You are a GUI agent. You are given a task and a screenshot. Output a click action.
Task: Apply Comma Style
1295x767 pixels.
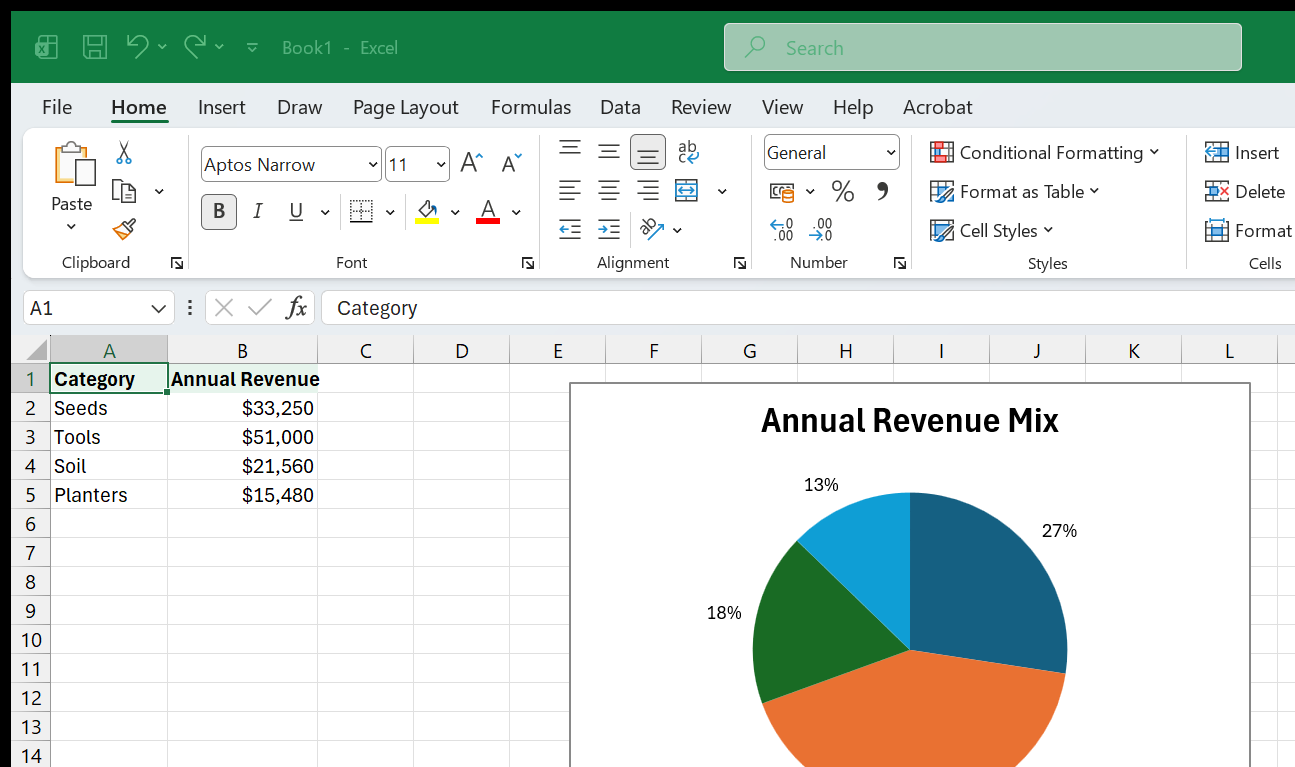(x=882, y=190)
